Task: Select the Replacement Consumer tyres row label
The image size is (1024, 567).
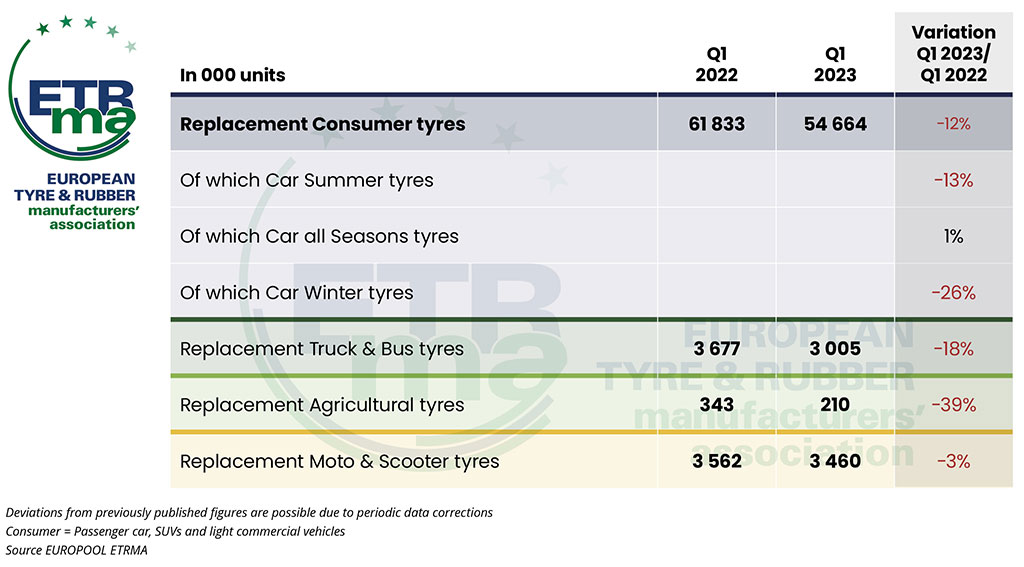Action: pyautogui.click(x=323, y=124)
